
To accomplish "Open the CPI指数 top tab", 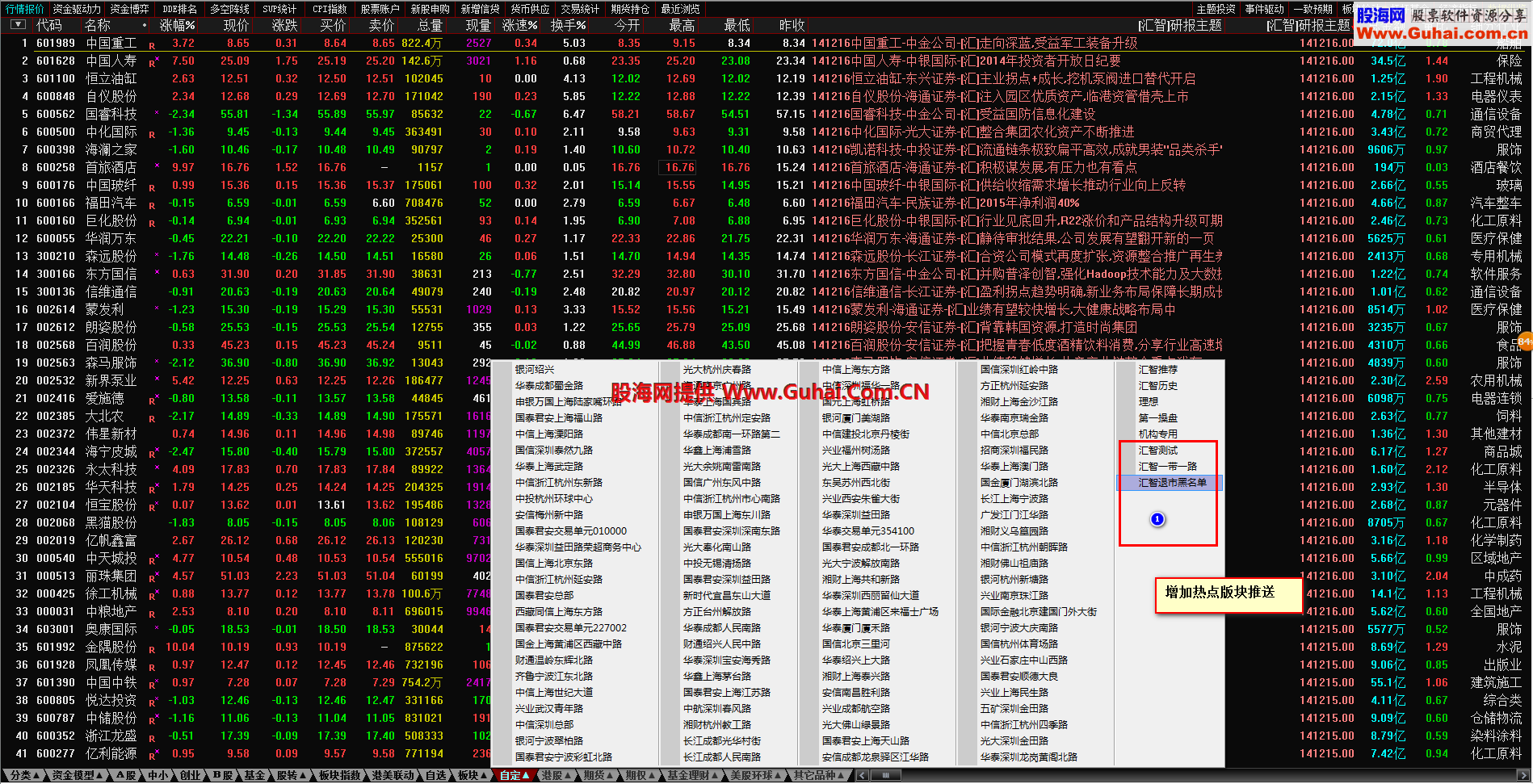I will coord(330,9).
